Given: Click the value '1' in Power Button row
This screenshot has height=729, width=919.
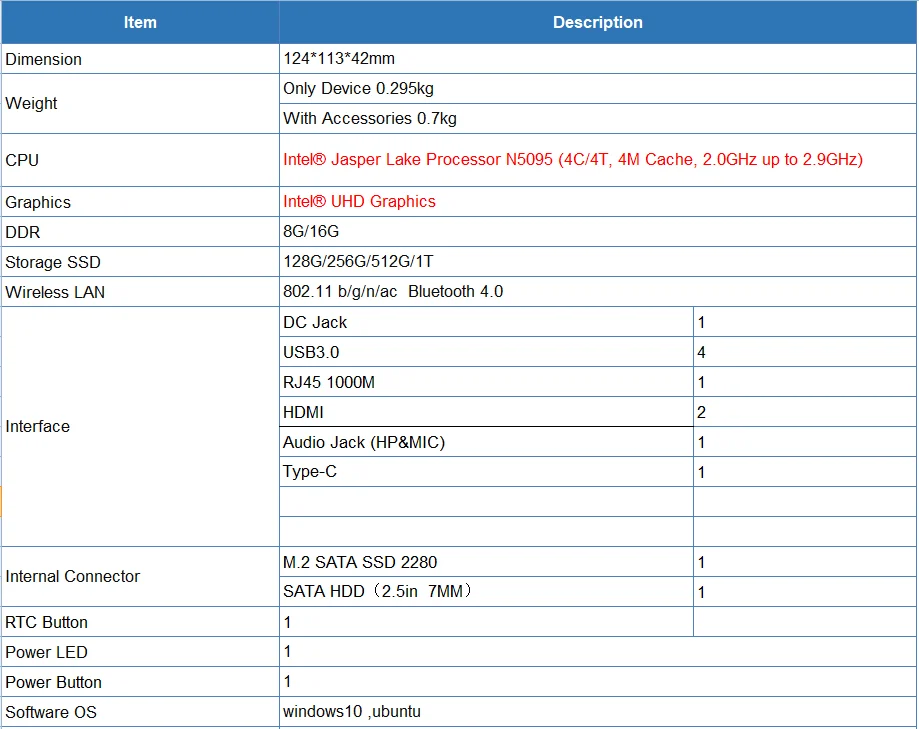Looking at the screenshot, I should pos(287,681).
